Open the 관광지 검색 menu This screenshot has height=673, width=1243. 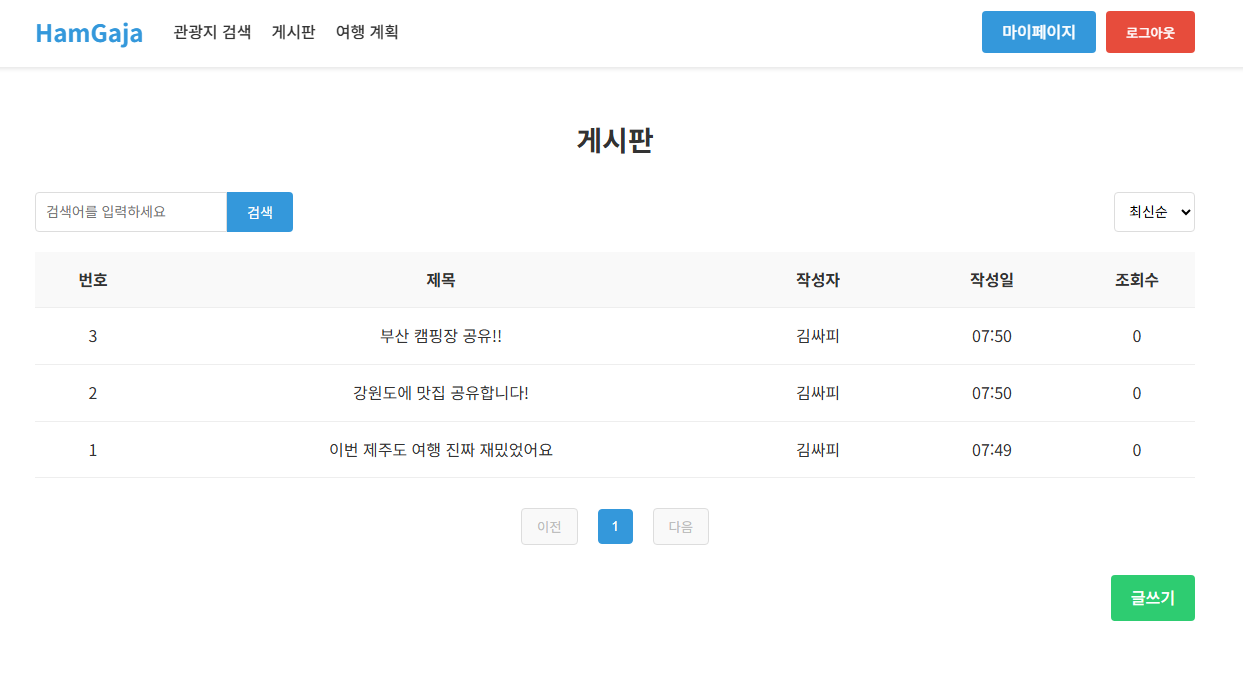pyautogui.click(x=212, y=32)
